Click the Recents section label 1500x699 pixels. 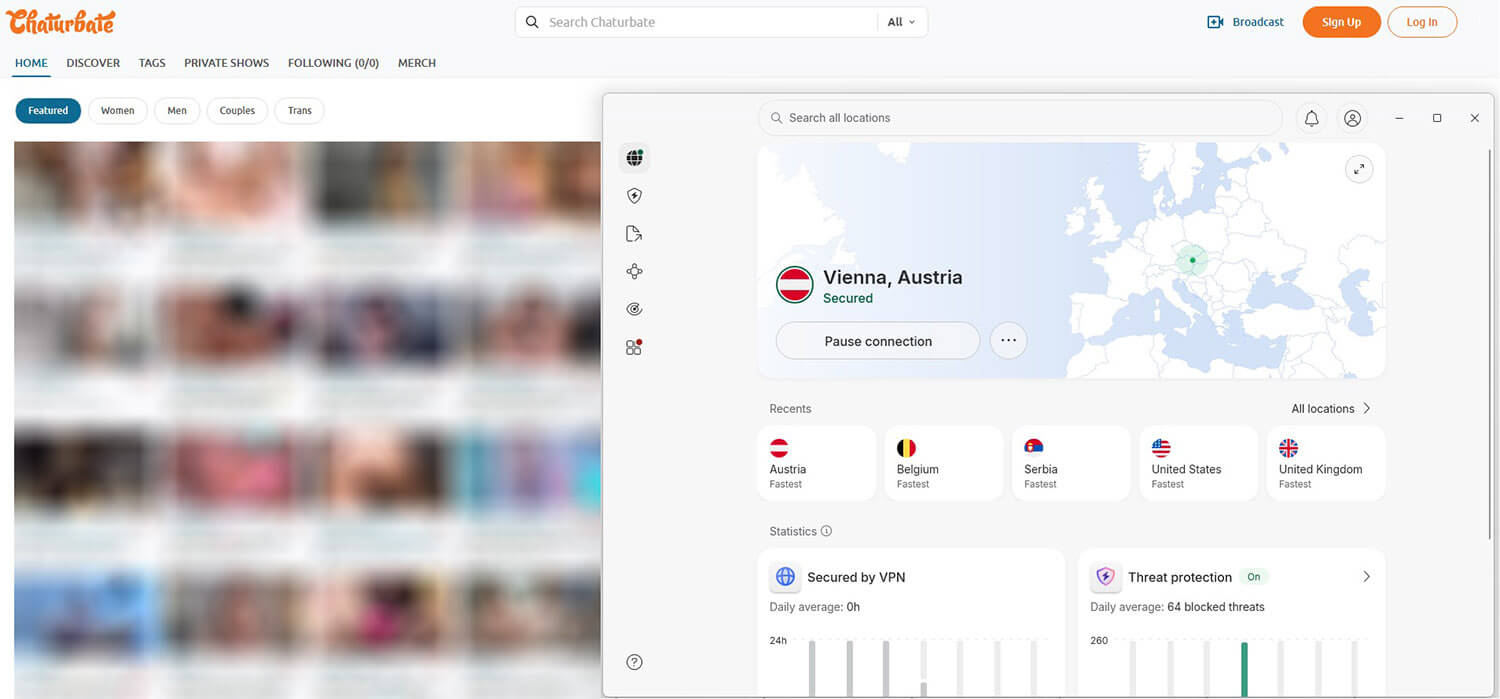pyautogui.click(x=790, y=408)
